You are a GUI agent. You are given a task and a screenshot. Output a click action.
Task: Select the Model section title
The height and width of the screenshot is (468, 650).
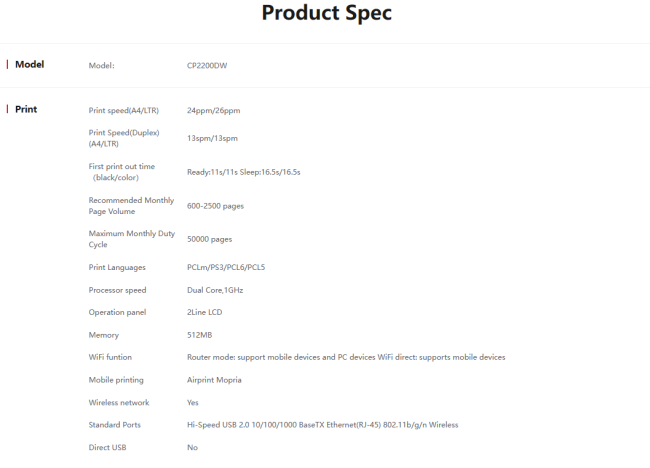(x=29, y=64)
